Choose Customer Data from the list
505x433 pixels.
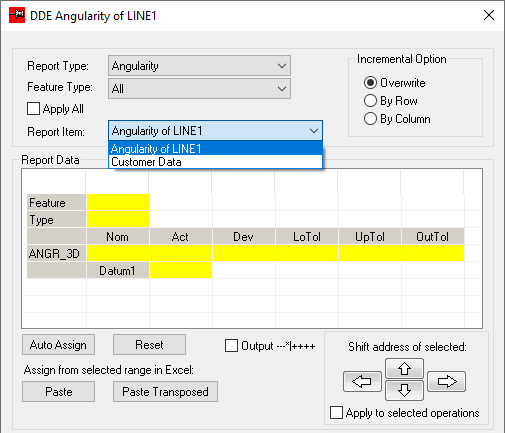point(215,162)
